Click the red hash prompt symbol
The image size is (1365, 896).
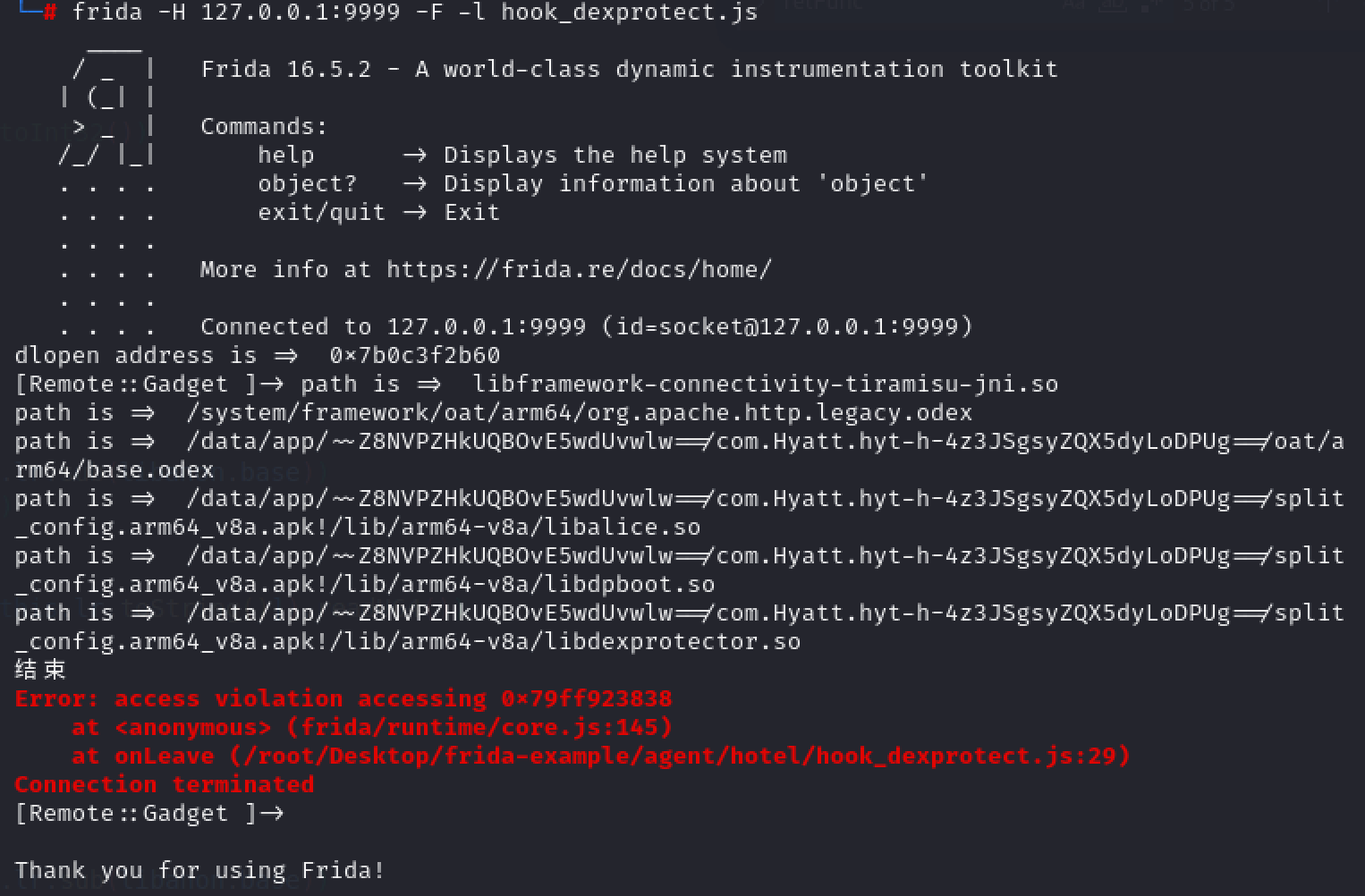(x=49, y=12)
